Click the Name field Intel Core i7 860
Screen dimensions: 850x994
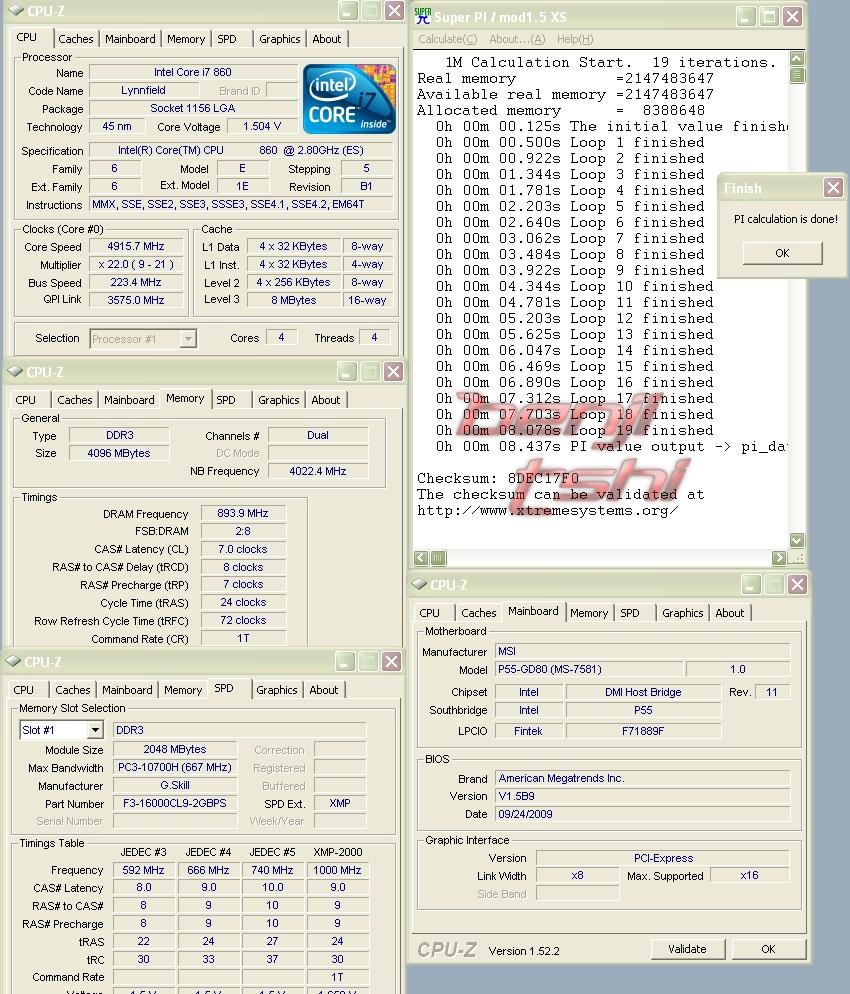tap(193, 72)
